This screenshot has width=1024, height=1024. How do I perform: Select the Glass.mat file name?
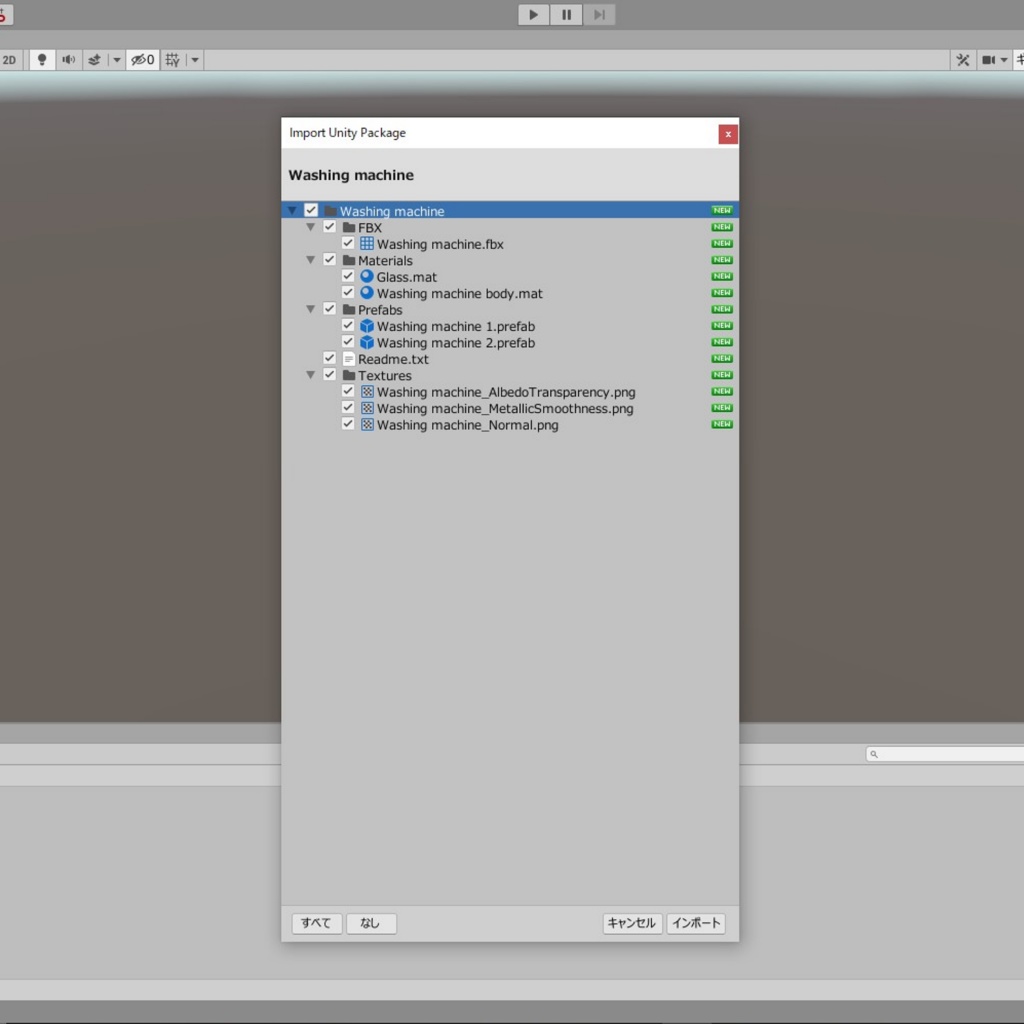[x=406, y=277]
